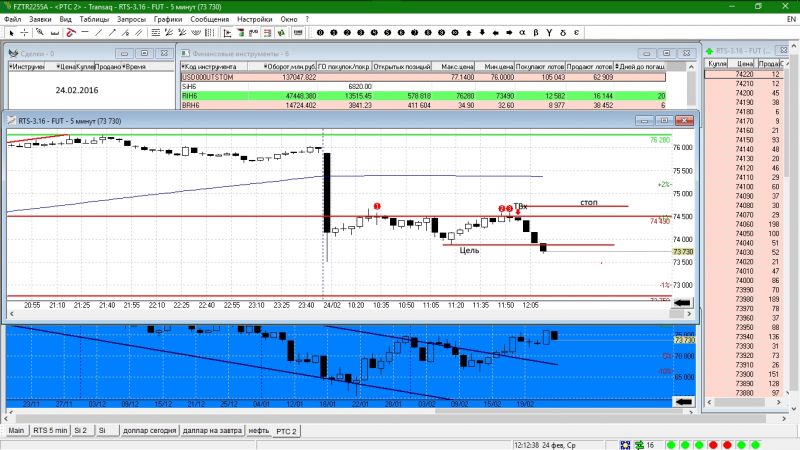The width and height of the screenshot is (800, 450).
Task: Click price 73980 in the order book
Action: (744, 299)
